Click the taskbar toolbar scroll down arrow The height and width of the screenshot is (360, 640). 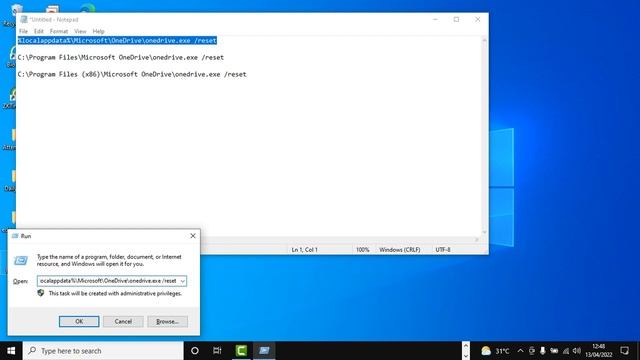[x=466, y=356]
